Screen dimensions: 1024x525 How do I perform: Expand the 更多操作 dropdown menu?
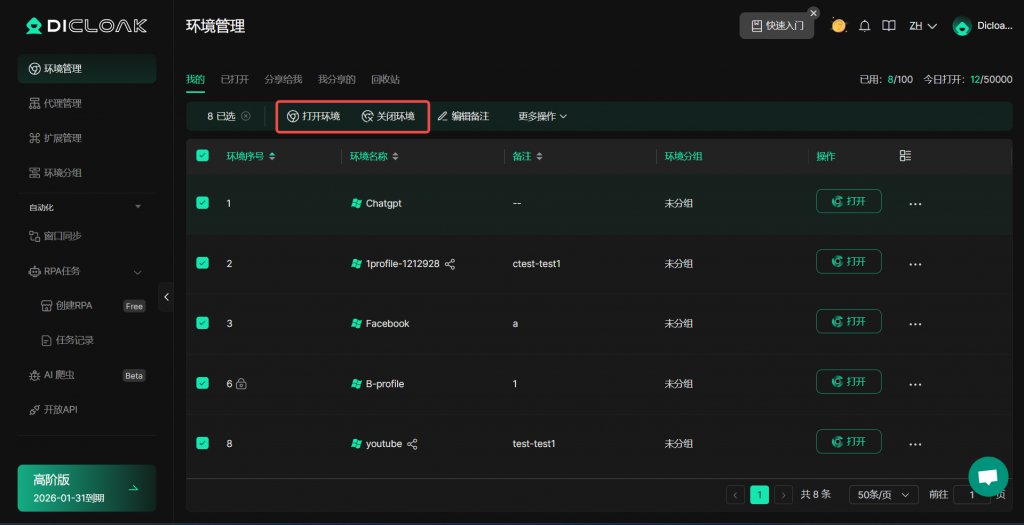click(x=542, y=117)
